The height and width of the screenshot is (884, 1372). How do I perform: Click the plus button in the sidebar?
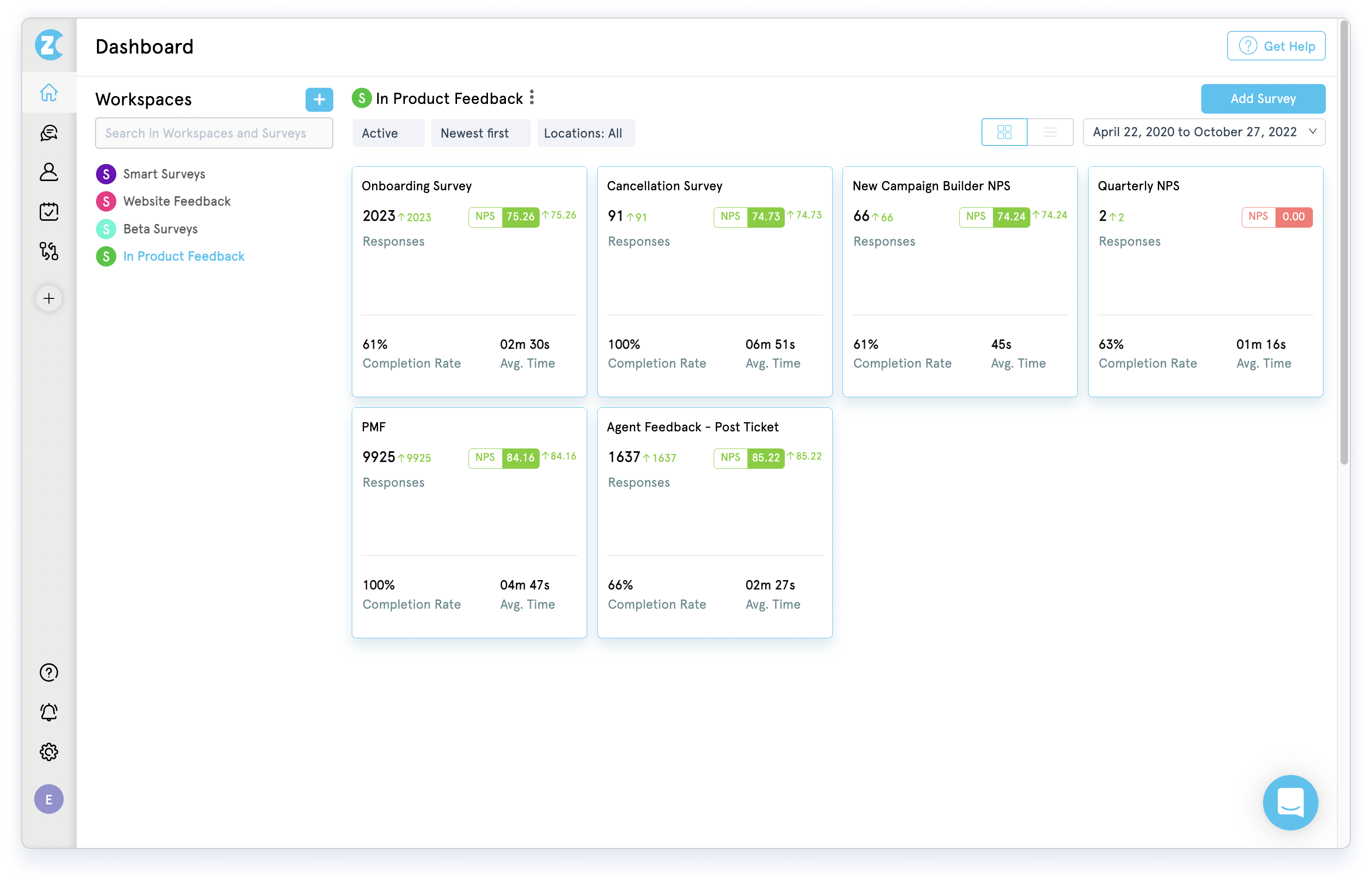tap(49, 298)
